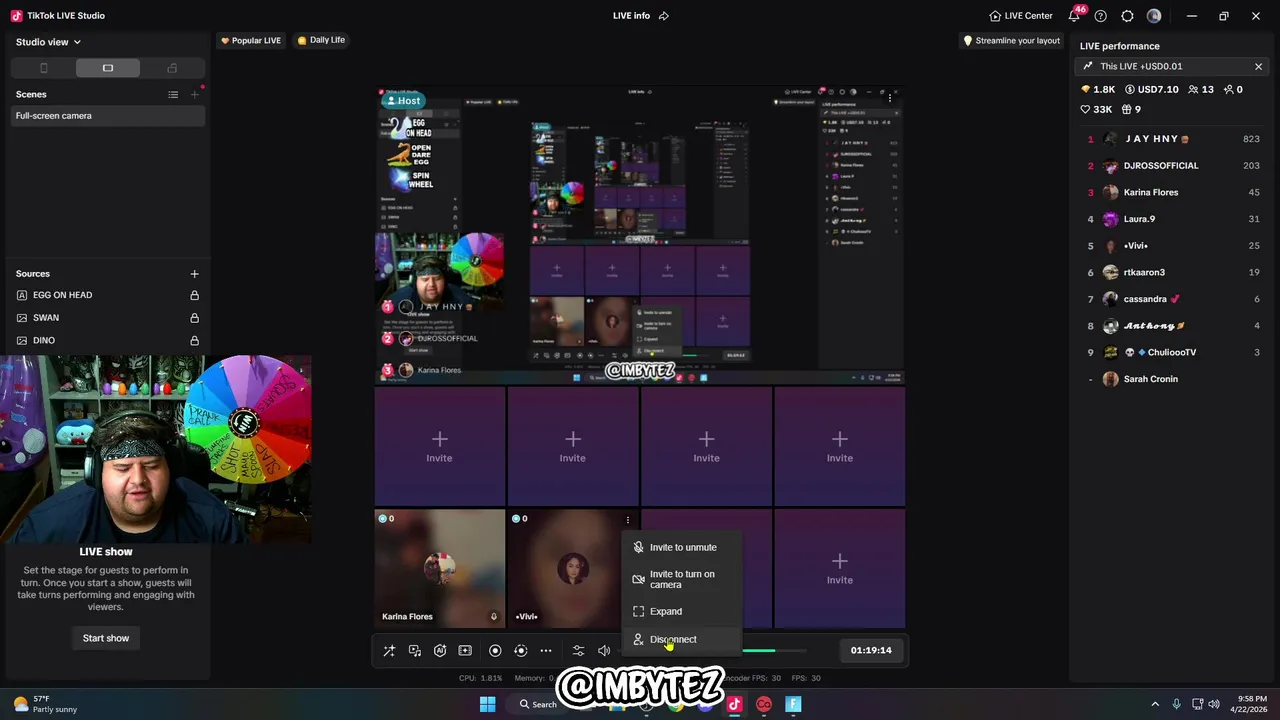The image size is (1280, 720).
Task: Expand the Studio view dropdown
Action: 48,42
